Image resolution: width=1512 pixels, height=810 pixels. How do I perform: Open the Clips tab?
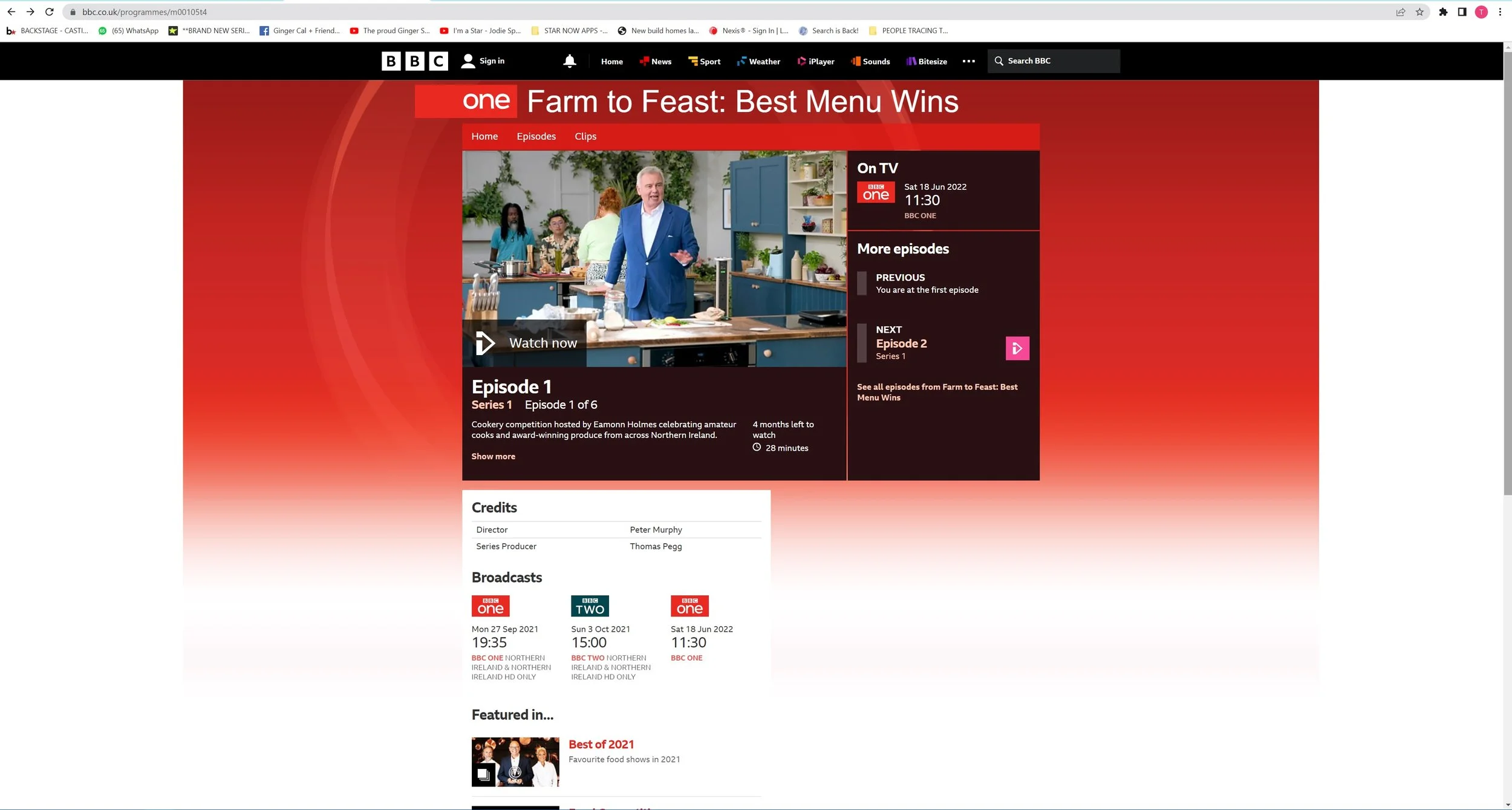coord(585,136)
